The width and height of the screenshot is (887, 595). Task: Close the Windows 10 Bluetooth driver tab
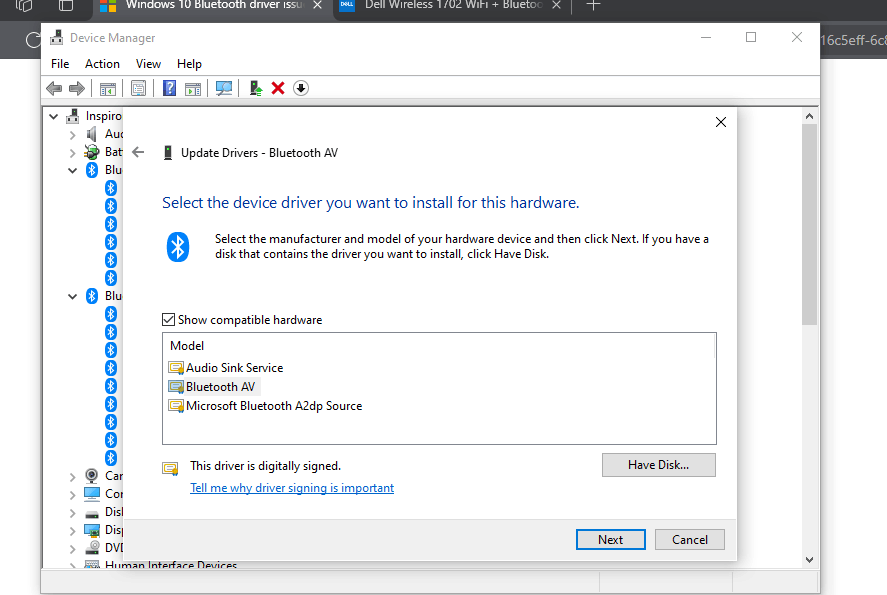[317, 5]
